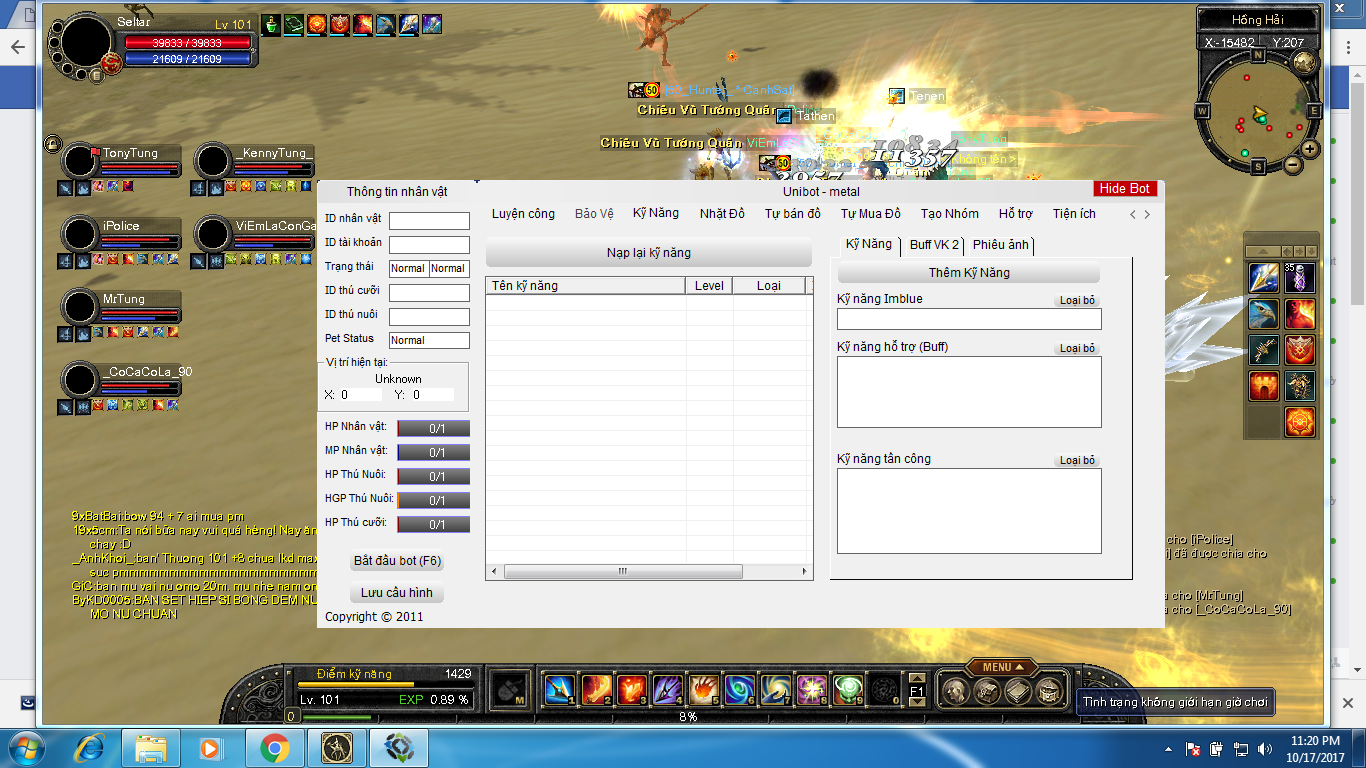Image resolution: width=1366 pixels, height=768 pixels.
Task: Click the red shield emblem side quickbar icon
Action: [x=1300, y=350]
